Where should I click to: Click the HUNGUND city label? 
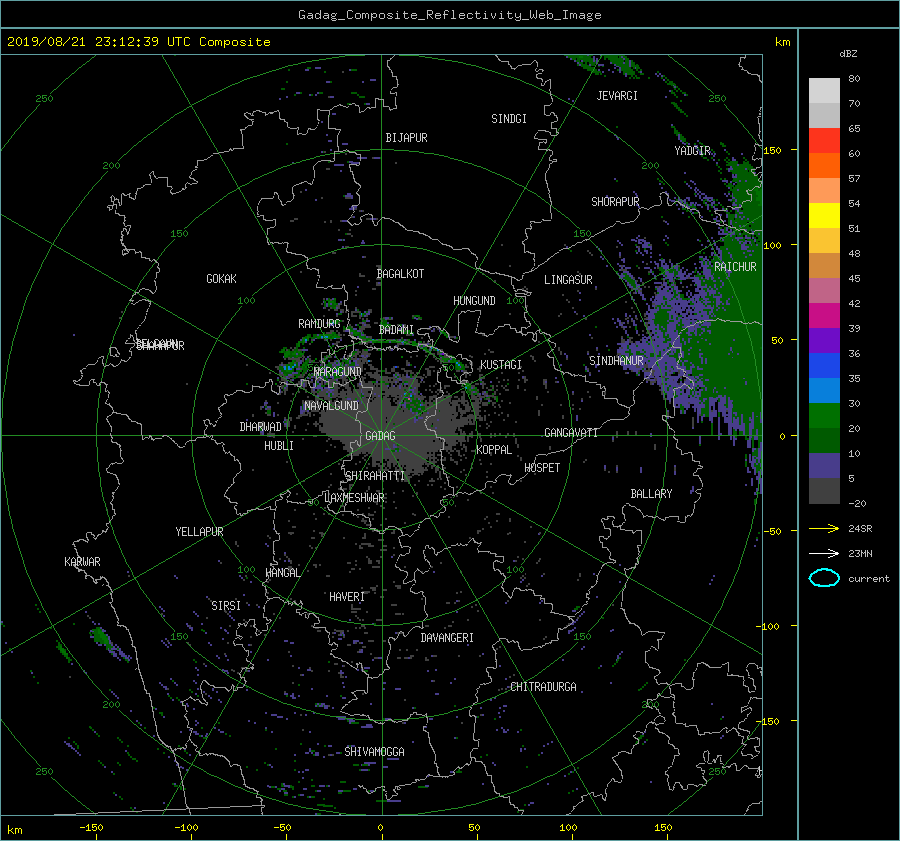[x=474, y=300]
